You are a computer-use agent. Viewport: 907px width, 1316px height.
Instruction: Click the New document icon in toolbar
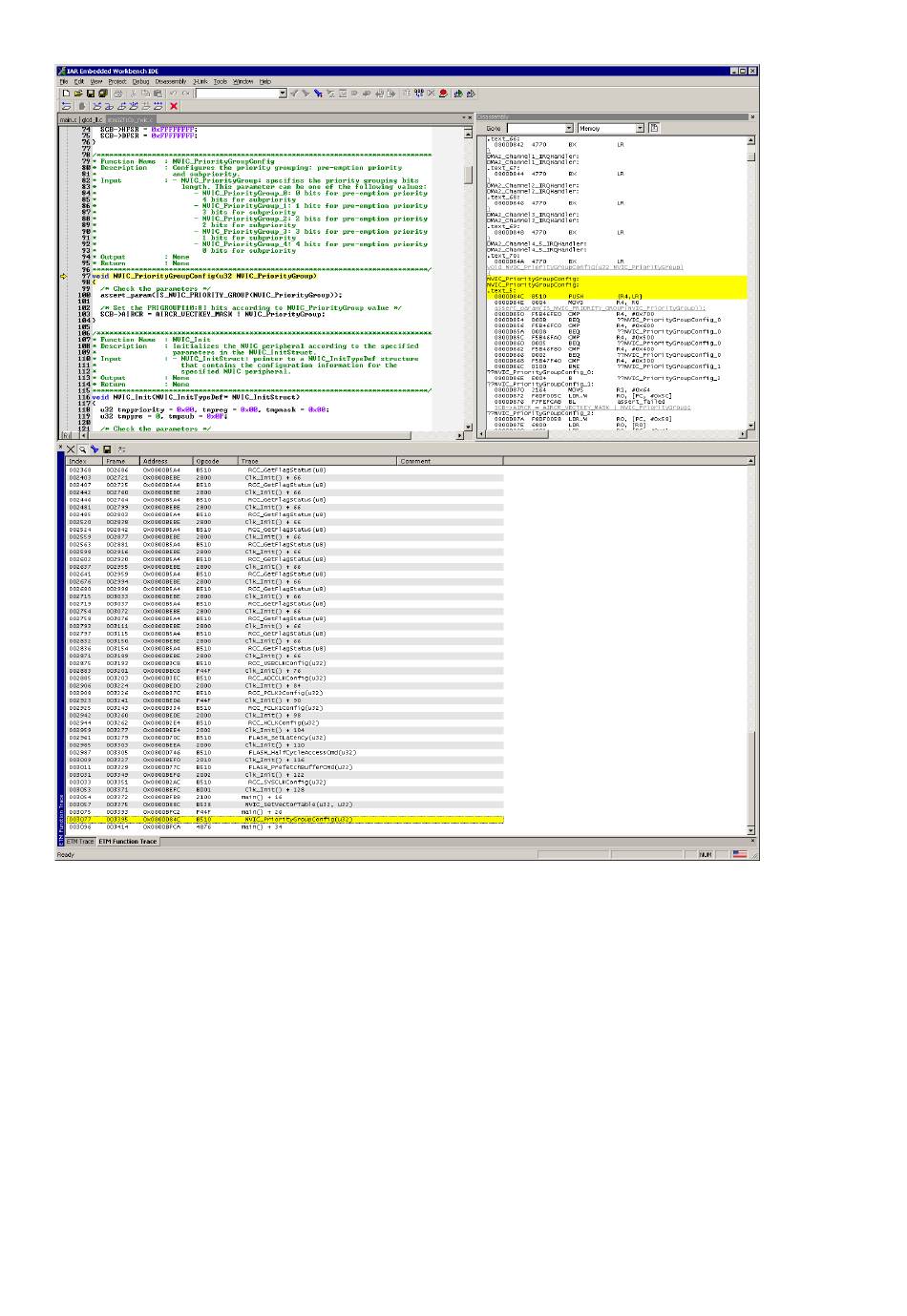(x=66, y=94)
